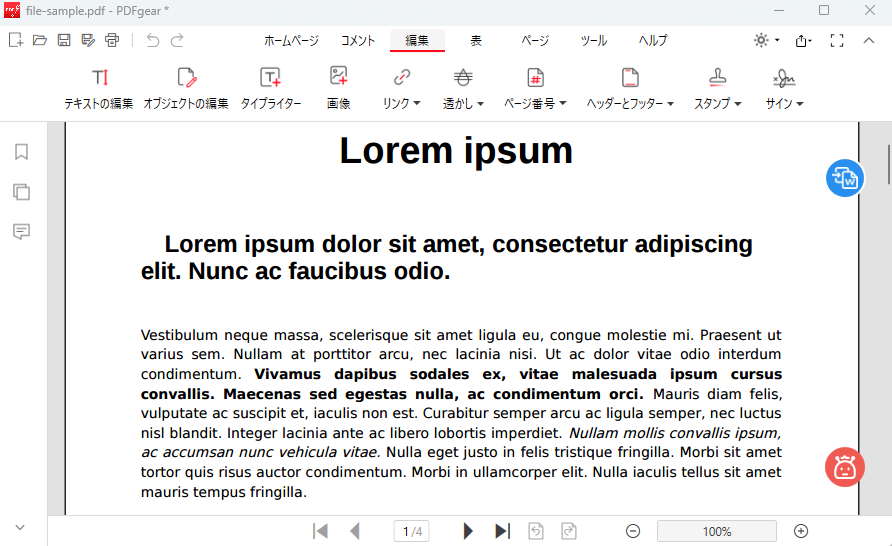Expand the リンク dropdown arrow
The width and height of the screenshot is (892, 546).
click(417, 104)
